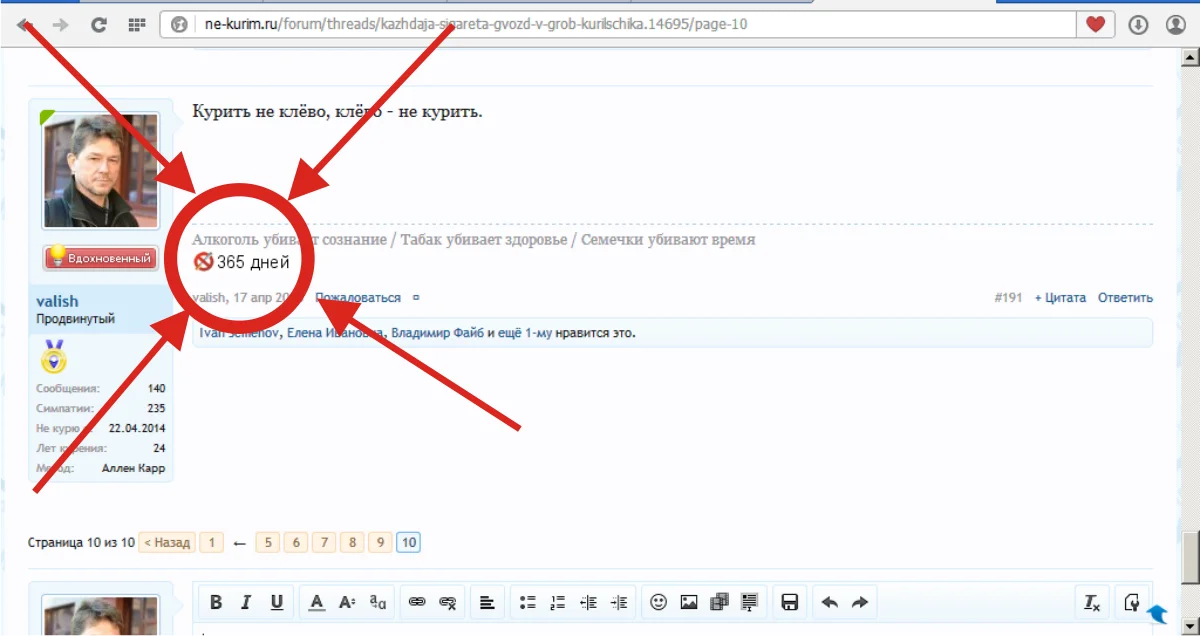Open the font family dropdown
Image resolution: width=1200 pixels, height=636 pixels.
378,602
